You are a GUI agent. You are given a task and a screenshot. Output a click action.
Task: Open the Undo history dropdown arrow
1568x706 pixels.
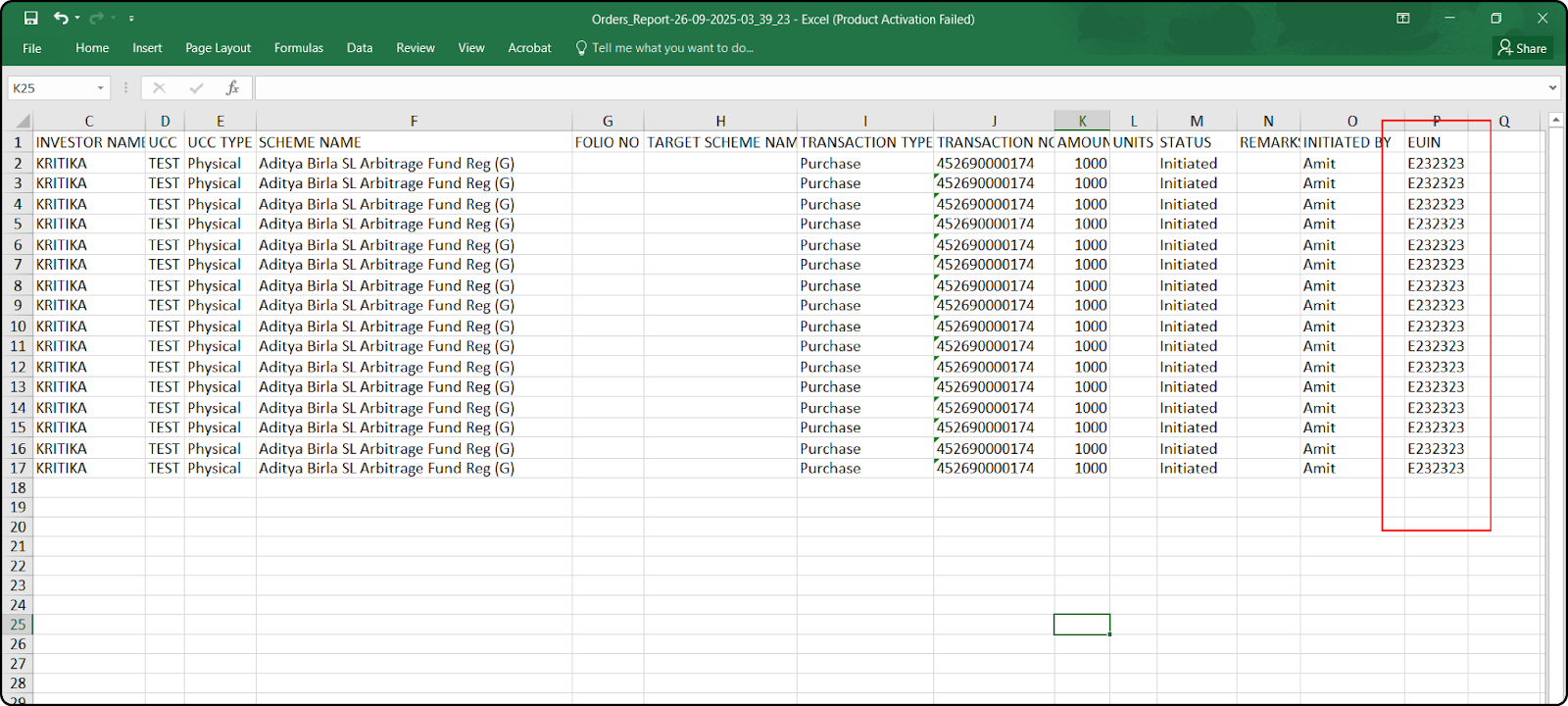(x=77, y=19)
